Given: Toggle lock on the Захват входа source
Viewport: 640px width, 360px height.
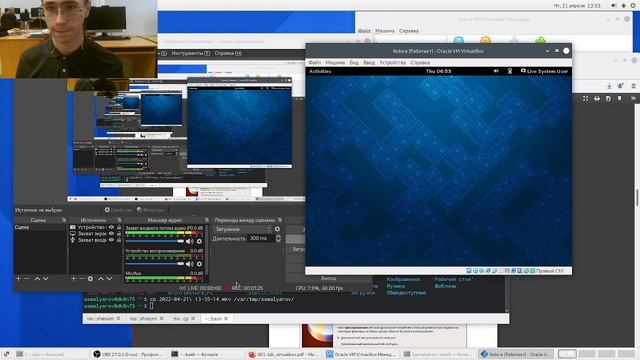Looking at the screenshot, I should pyautogui.click(x=119, y=240).
